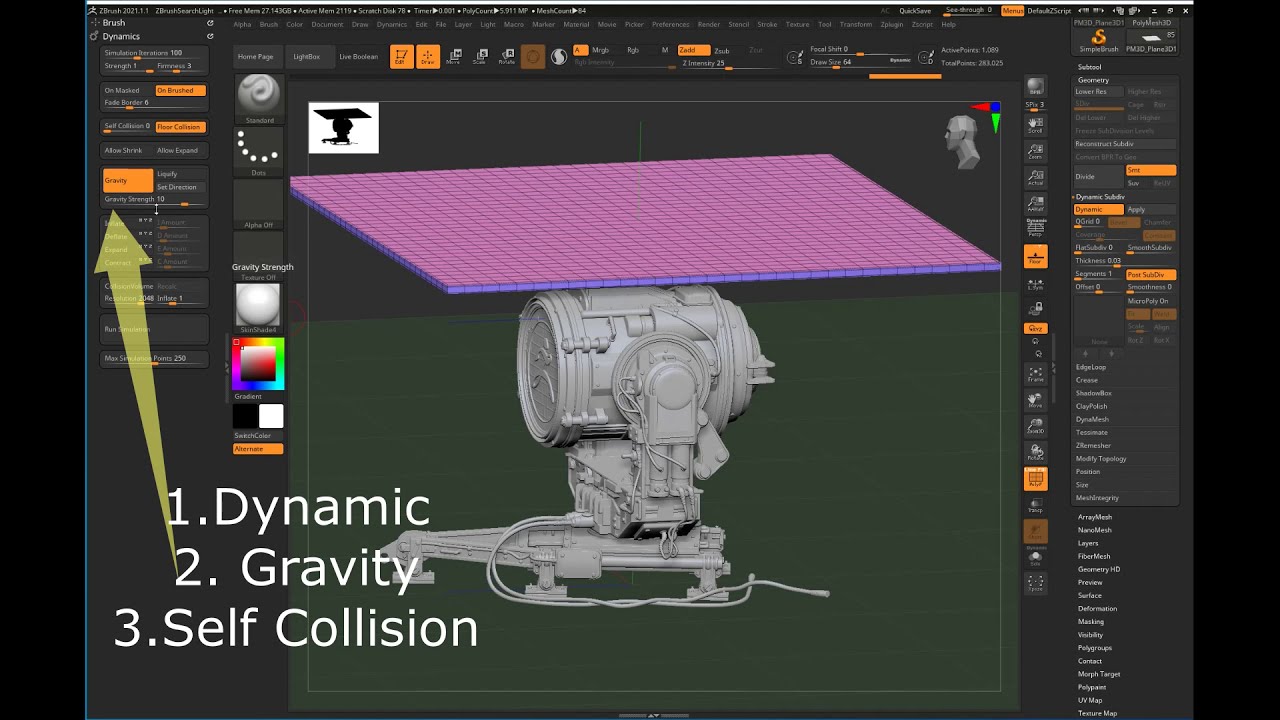Open the Render menu
The width and height of the screenshot is (1280, 720).
709,24
